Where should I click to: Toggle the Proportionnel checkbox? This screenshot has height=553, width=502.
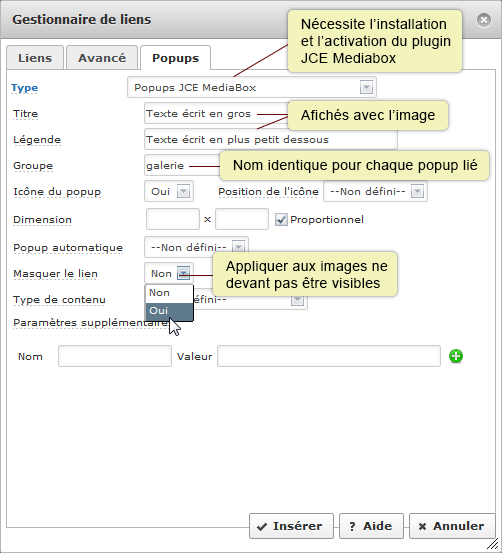pos(281,220)
